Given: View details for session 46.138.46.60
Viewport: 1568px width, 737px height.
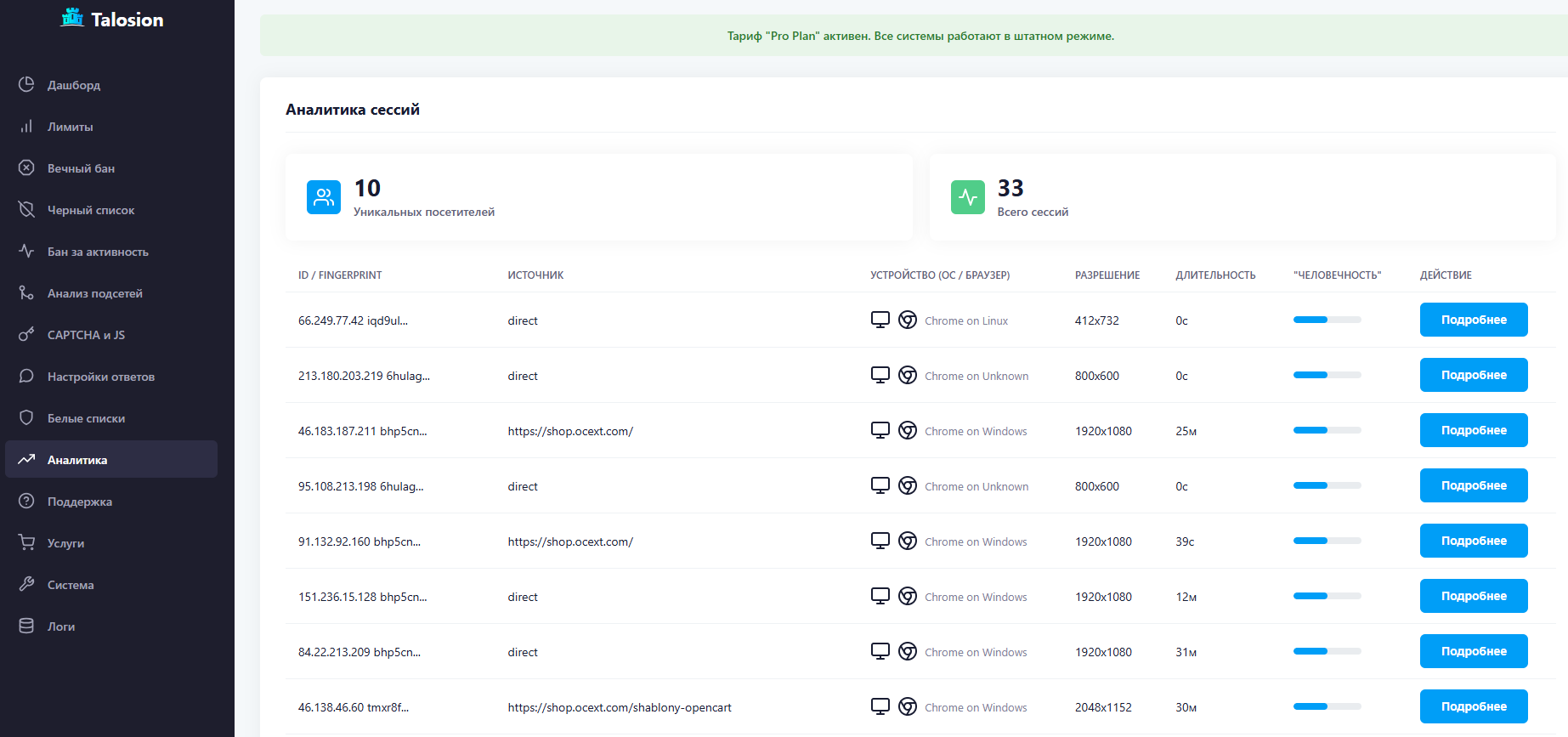Looking at the screenshot, I should pyautogui.click(x=1473, y=706).
